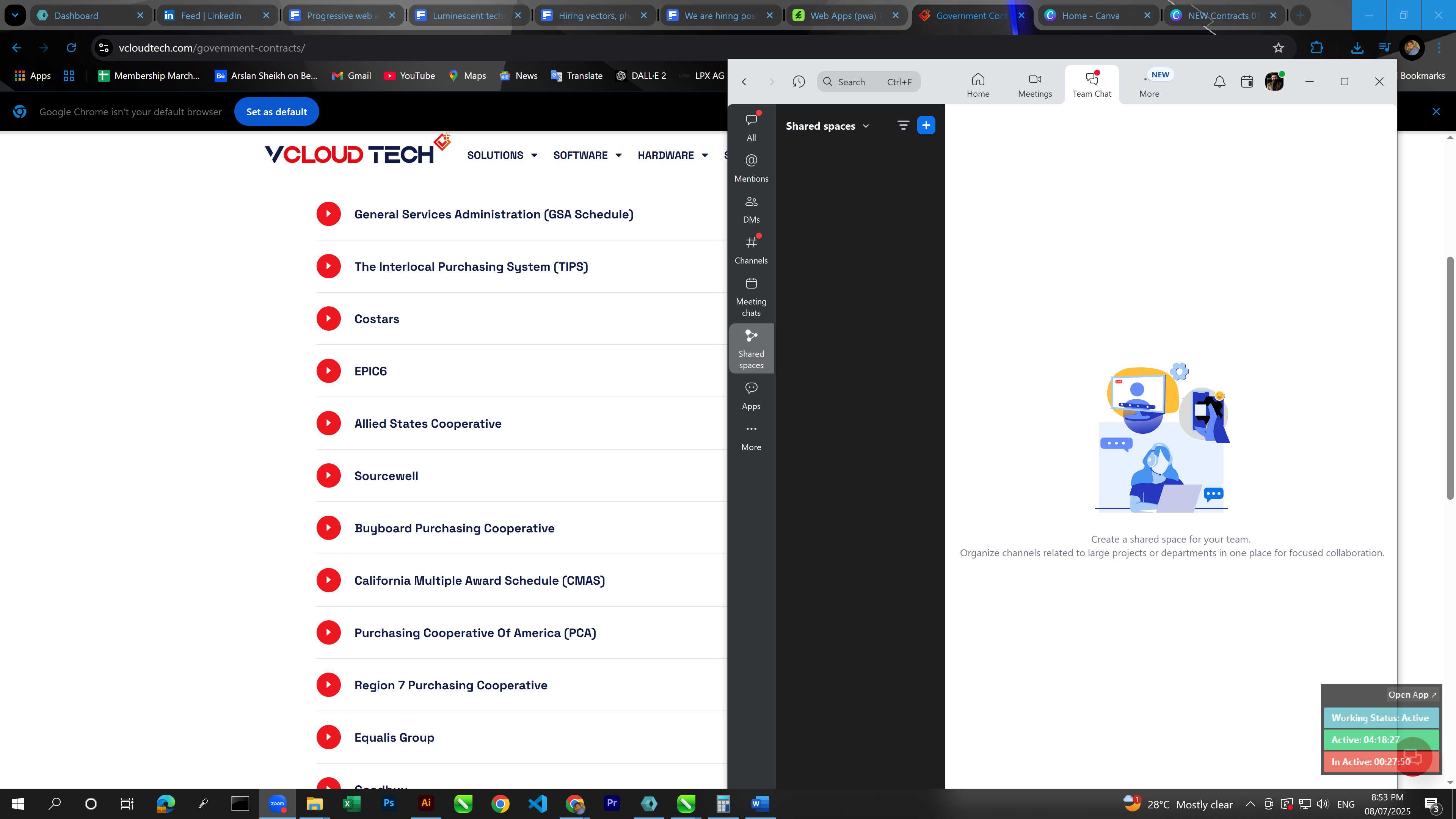The width and height of the screenshot is (1456, 819).
Task: Open the Gmail bookmark
Action: tap(351, 76)
